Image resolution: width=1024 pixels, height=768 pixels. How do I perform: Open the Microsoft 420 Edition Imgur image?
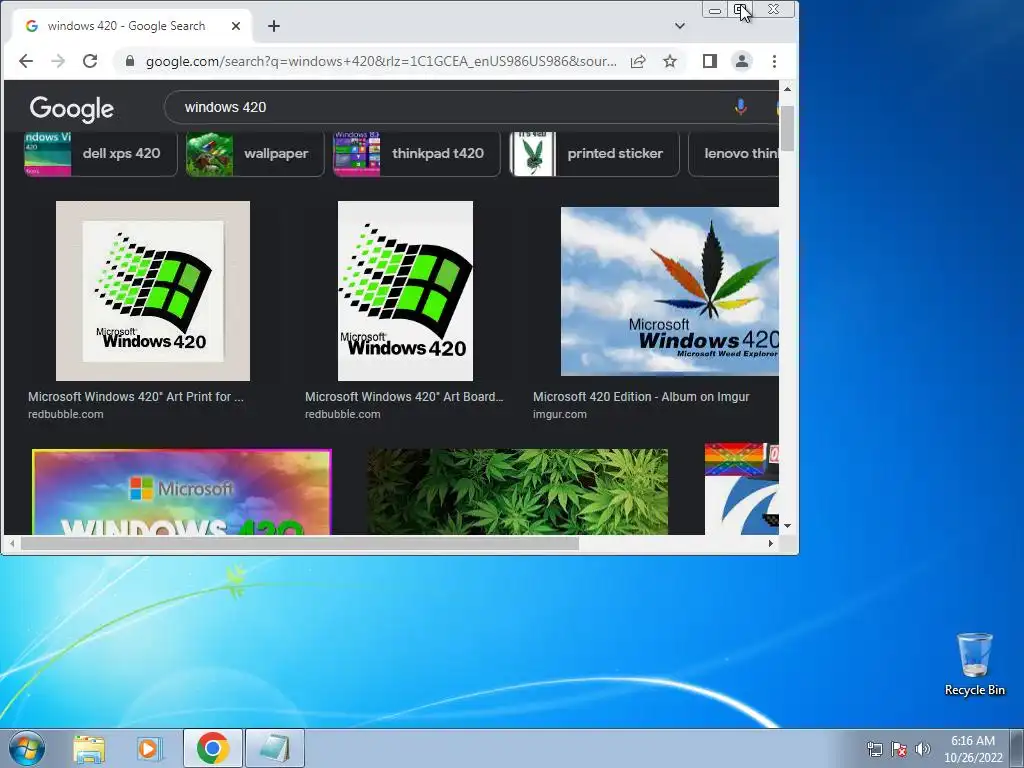point(669,291)
